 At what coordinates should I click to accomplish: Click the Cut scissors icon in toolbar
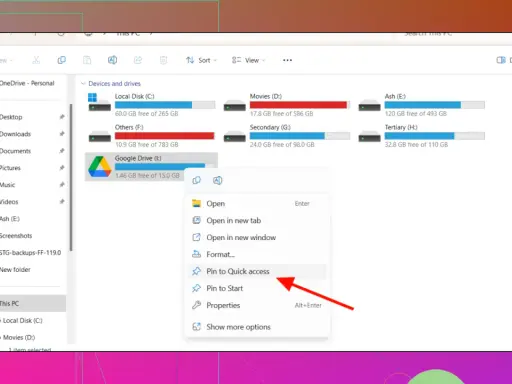click(x=36, y=60)
